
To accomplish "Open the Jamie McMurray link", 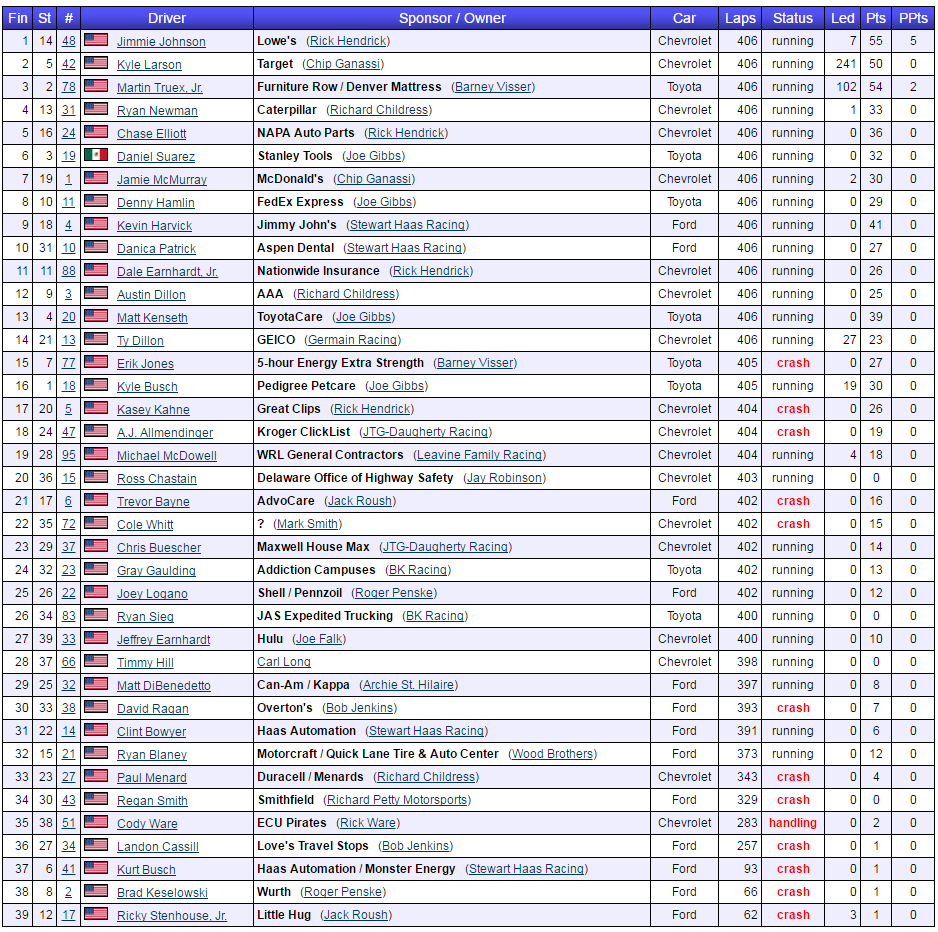I will [x=162, y=179].
